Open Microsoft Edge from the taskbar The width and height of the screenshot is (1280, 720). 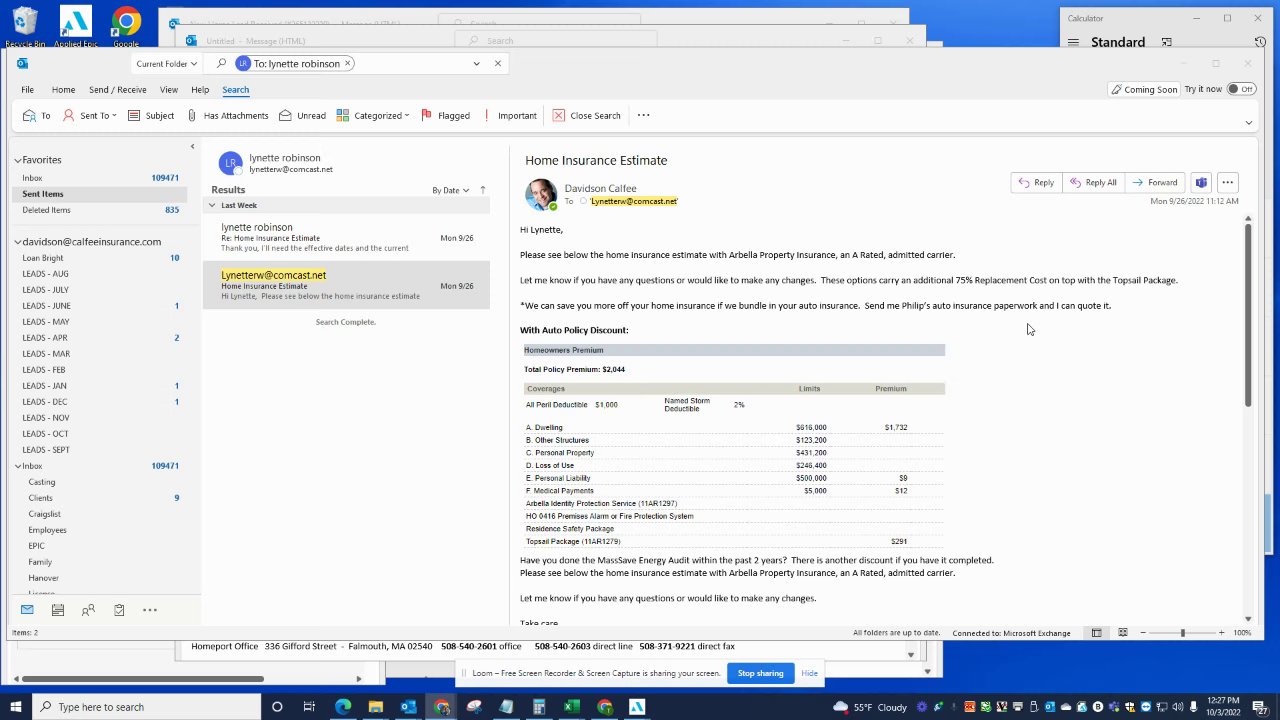point(343,707)
